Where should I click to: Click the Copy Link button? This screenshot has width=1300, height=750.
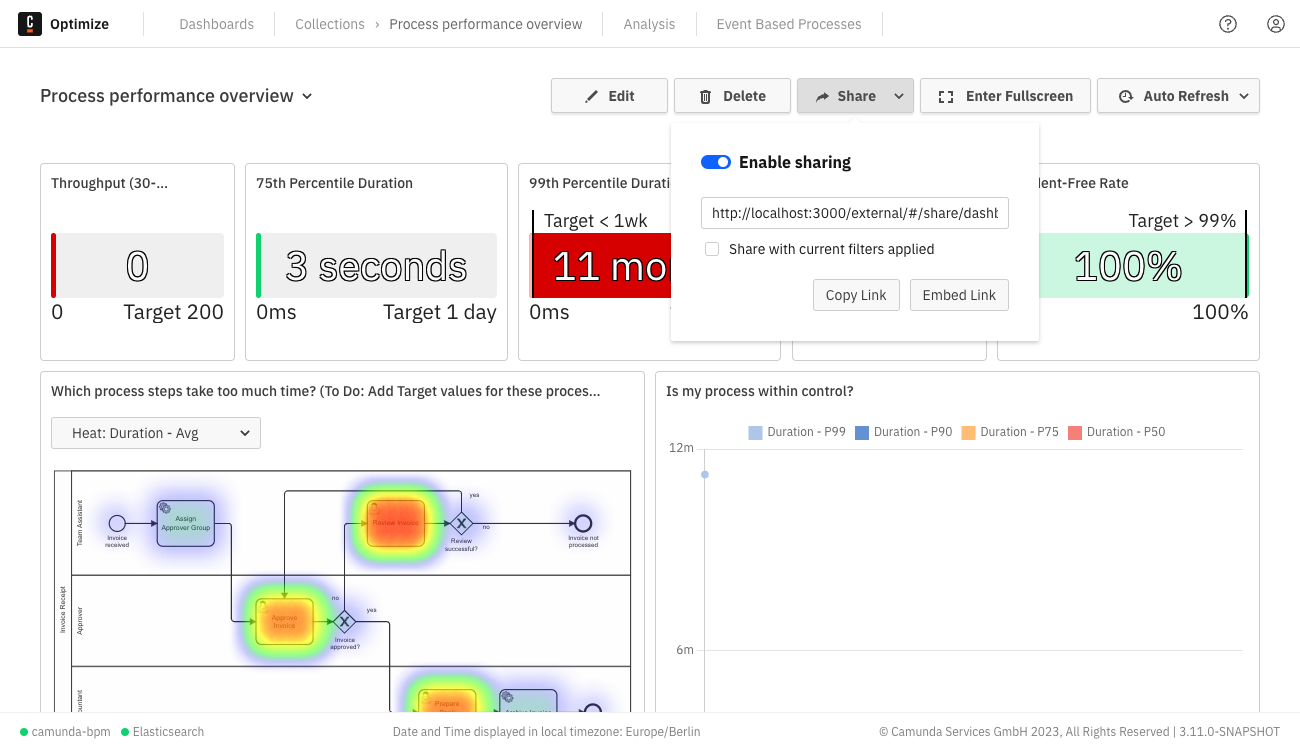point(856,295)
